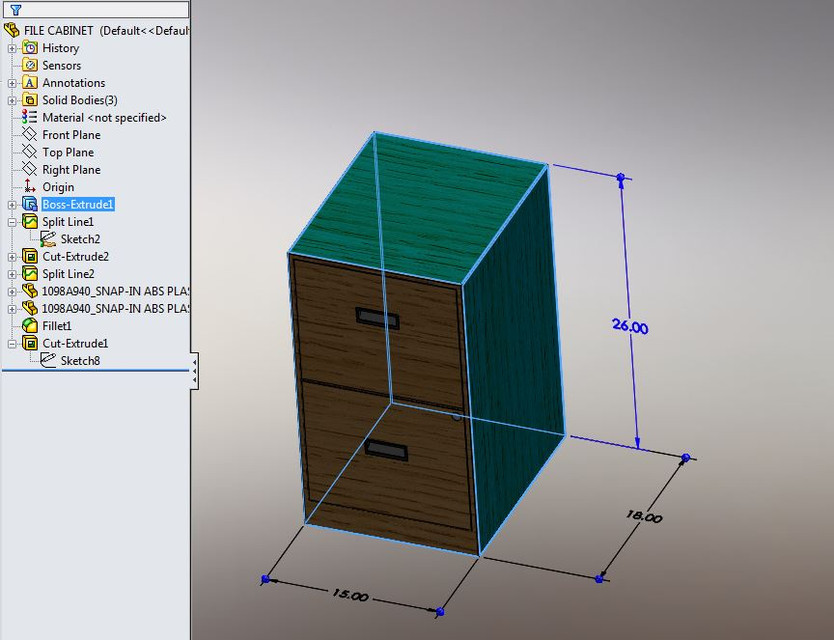The width and height of the screenshot is (834, 640).
Task: Select the Boss-Extrude1 feature icon
Action: click(x=28, y=204)
